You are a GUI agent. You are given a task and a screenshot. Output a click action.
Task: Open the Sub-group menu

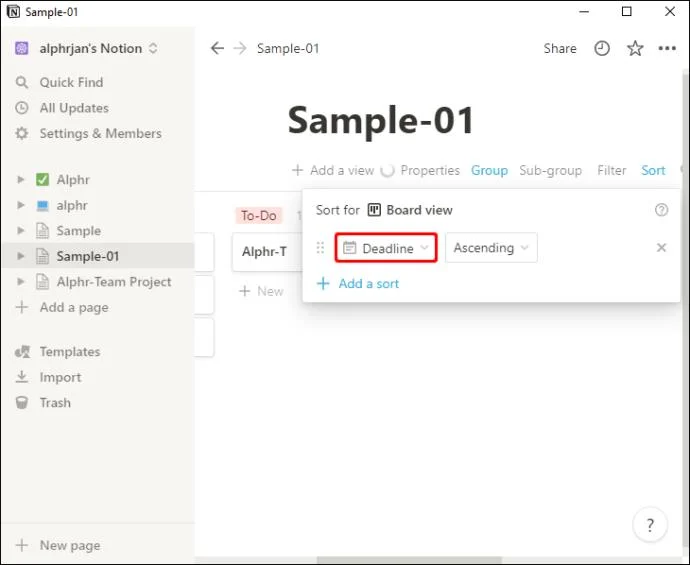point(551,170)
